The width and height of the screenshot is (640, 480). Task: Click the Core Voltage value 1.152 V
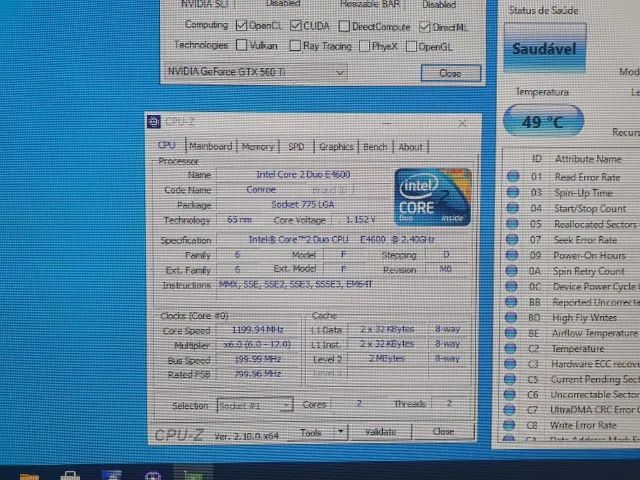360,220
